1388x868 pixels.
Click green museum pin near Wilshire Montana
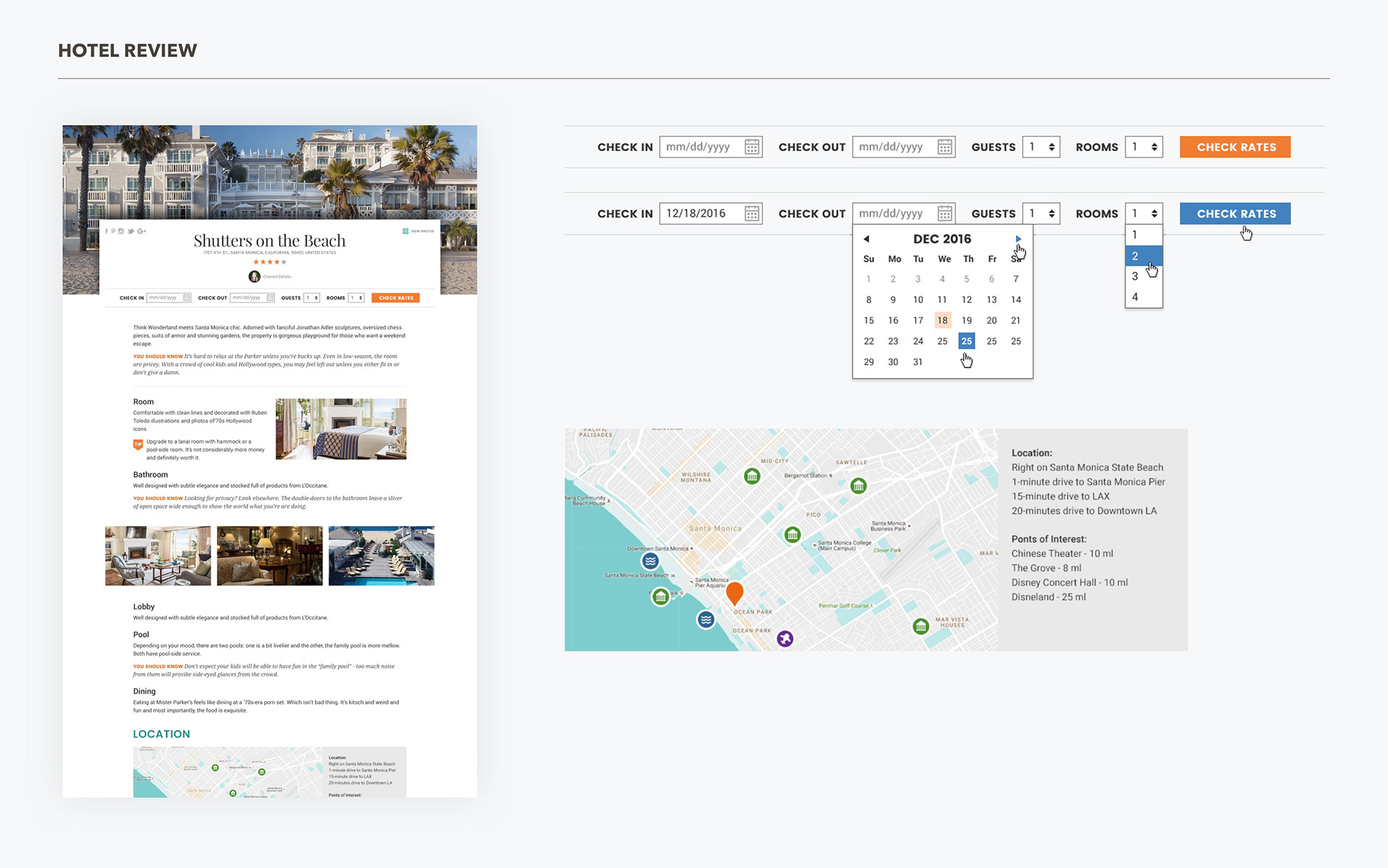[x=752, y=476]
